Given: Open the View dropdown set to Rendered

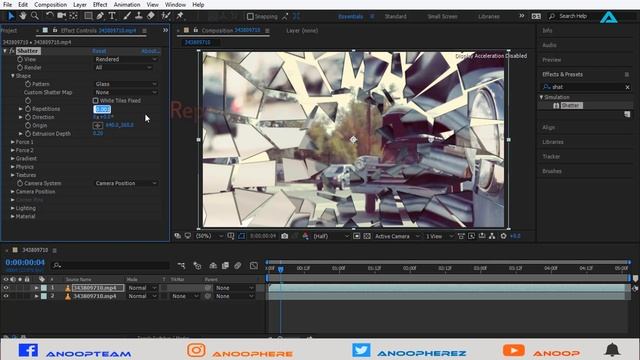Looking at the screenshot, I should pyautogui.click(x=126, y=59).
